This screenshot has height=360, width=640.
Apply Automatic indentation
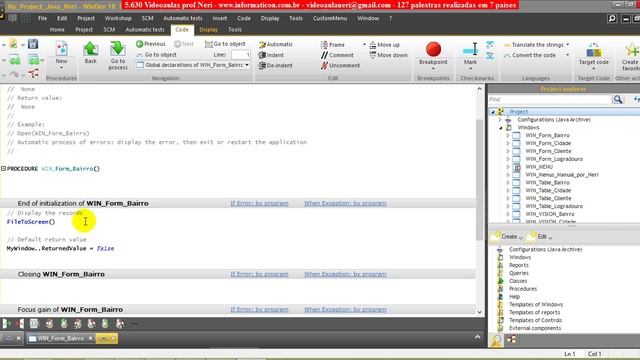click(x=276, y=44)
